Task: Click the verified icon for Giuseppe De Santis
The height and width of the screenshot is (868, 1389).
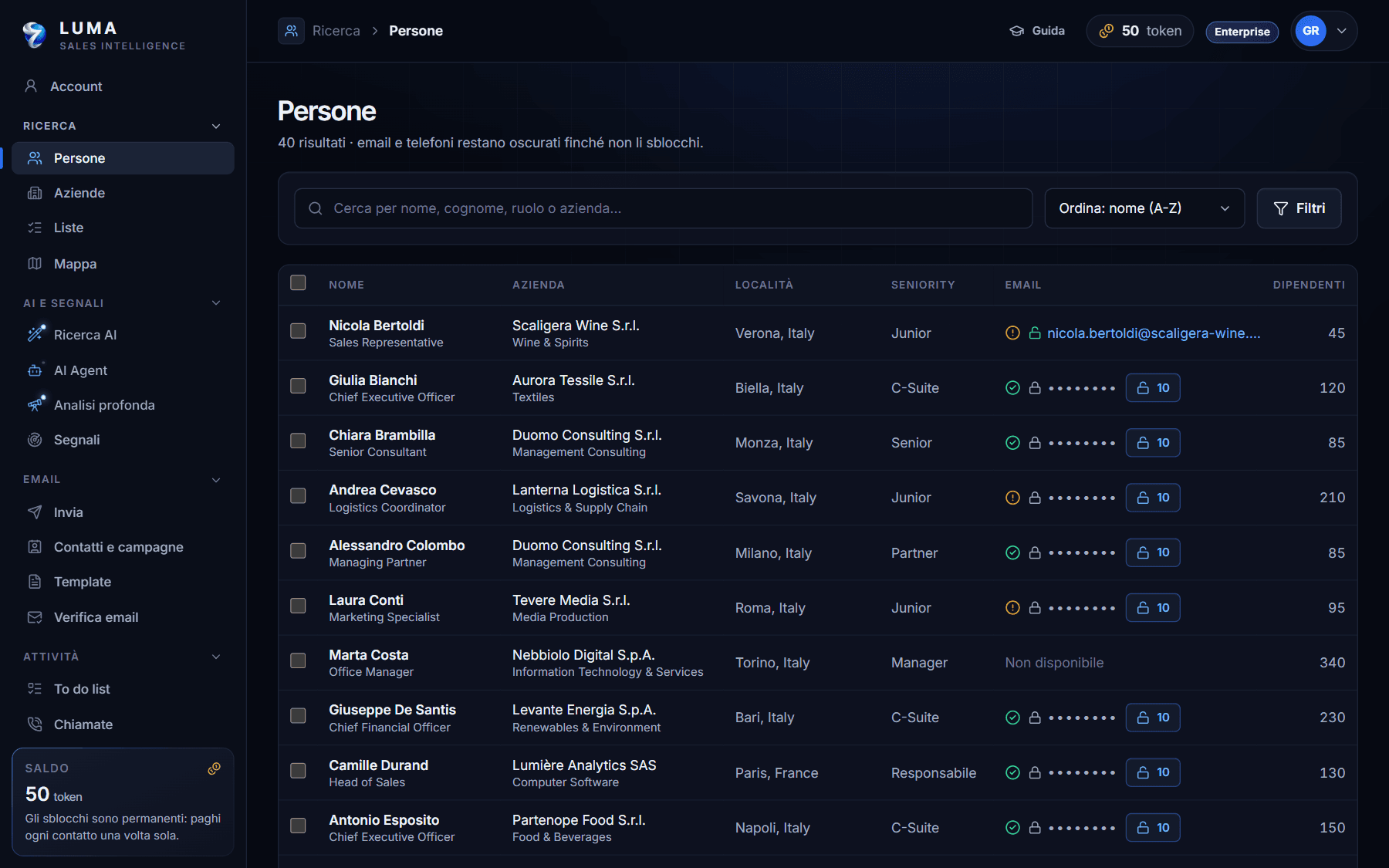Action: (x=1012, y=718)
